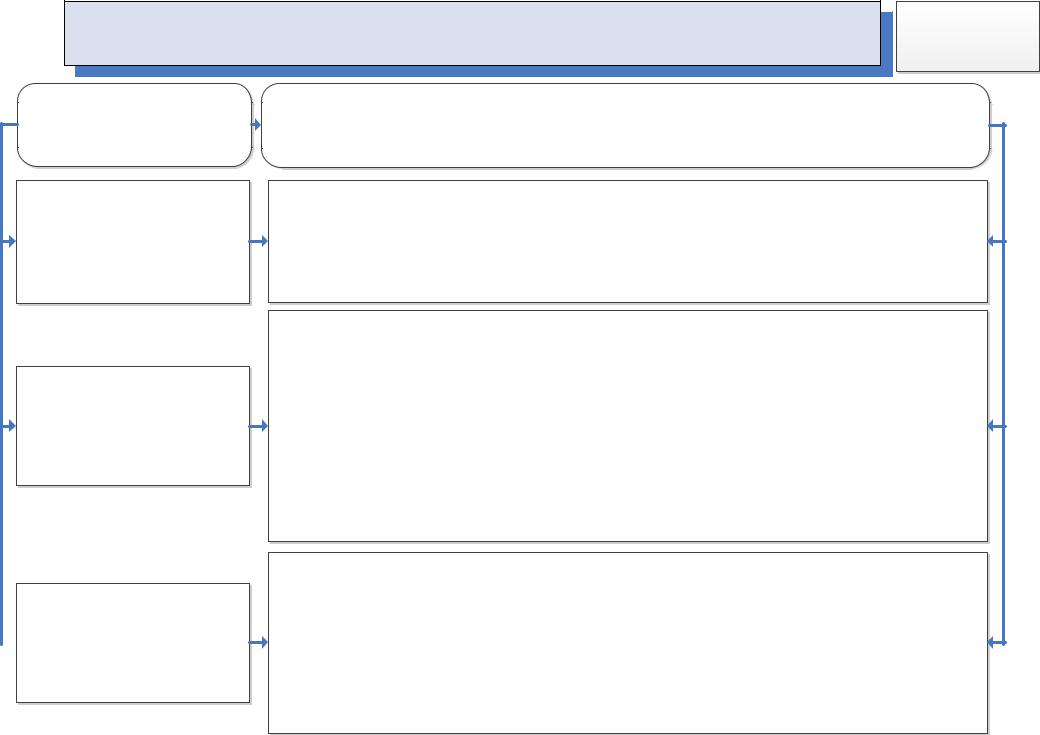Select the vertical blue connector line on left edge
Screen dimensions: 1040x735
click(x=1, y=383)
